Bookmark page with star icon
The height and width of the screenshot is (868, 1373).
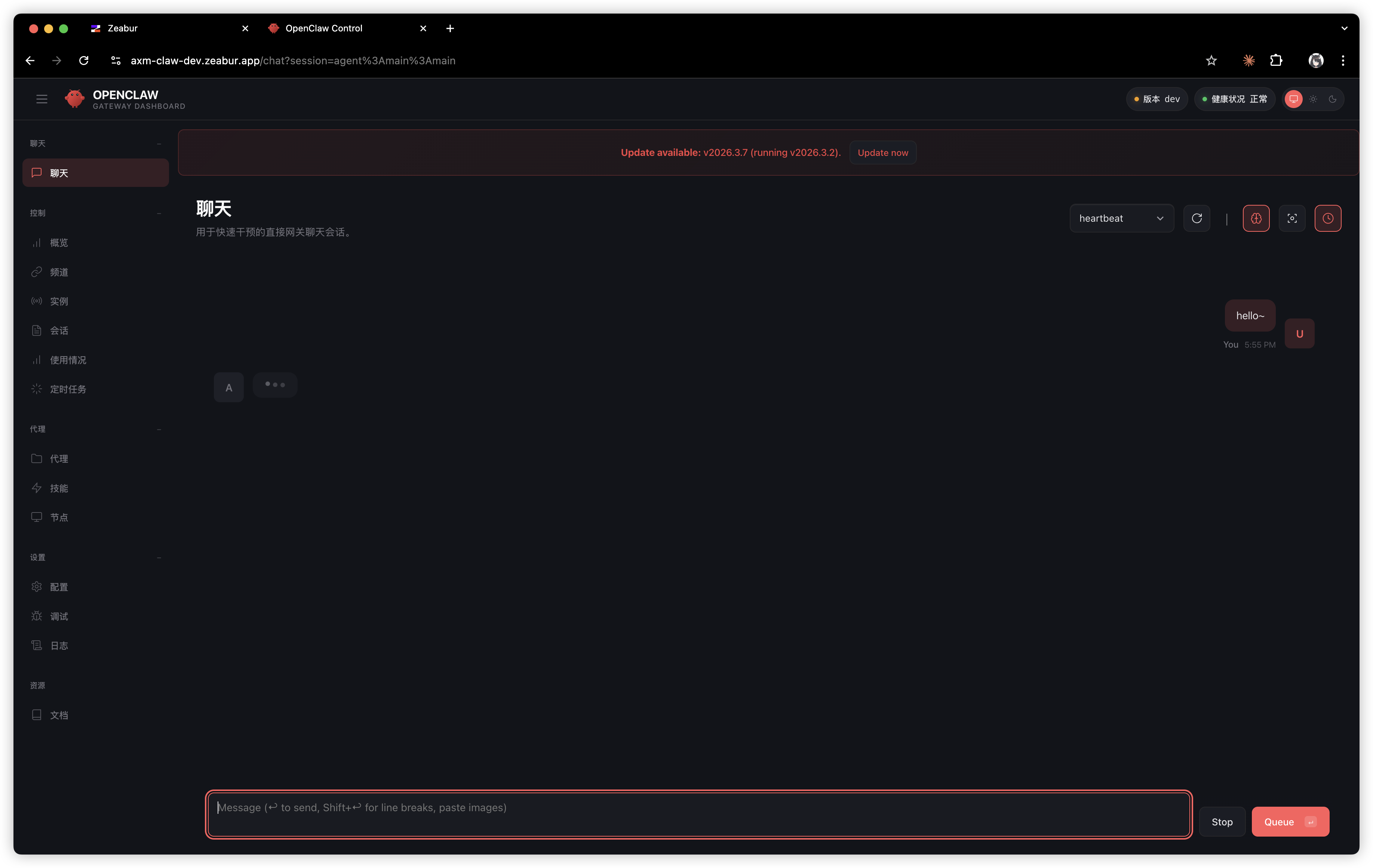(x=1211, y=61)
